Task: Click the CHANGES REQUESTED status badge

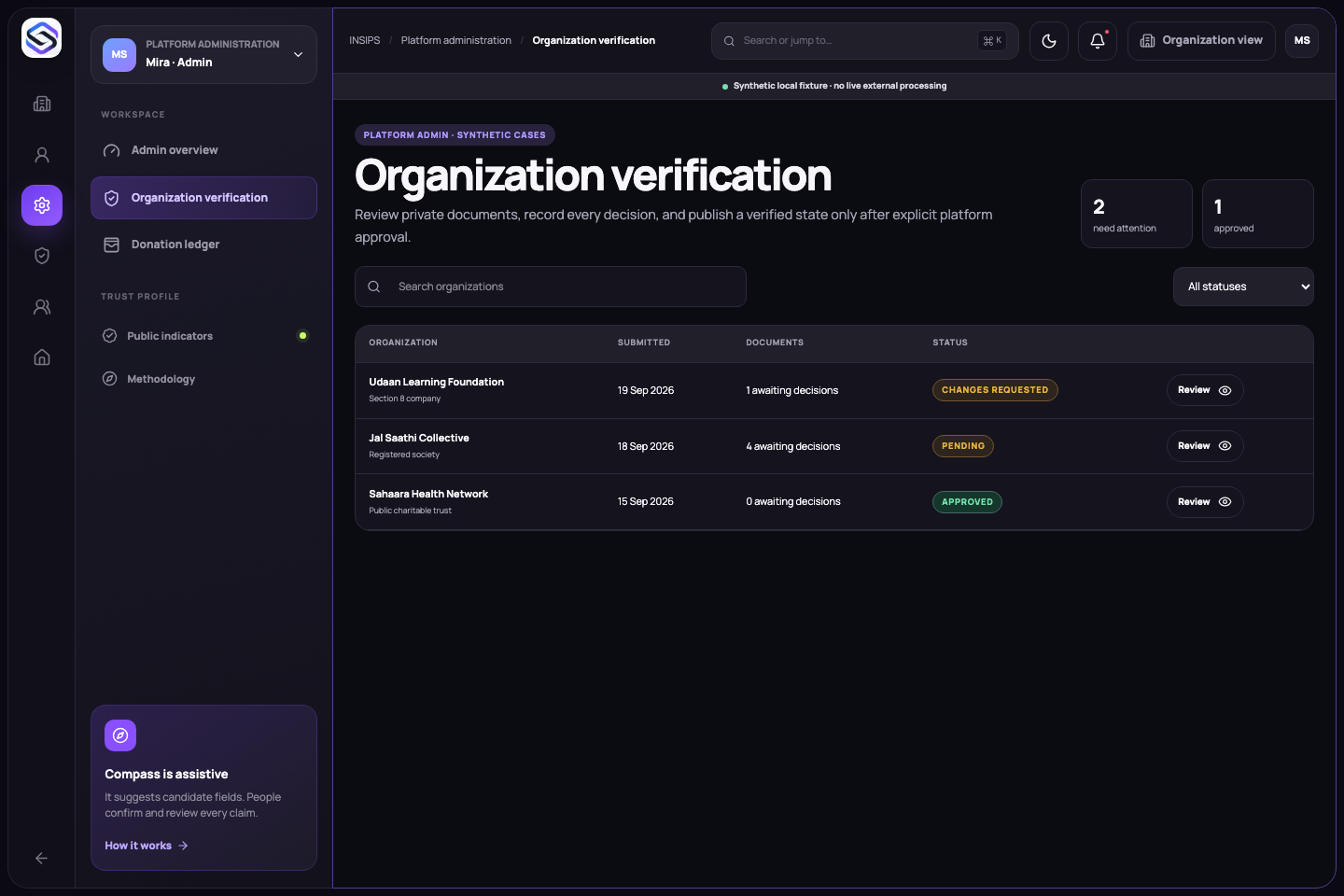Action: pos(995,390)
